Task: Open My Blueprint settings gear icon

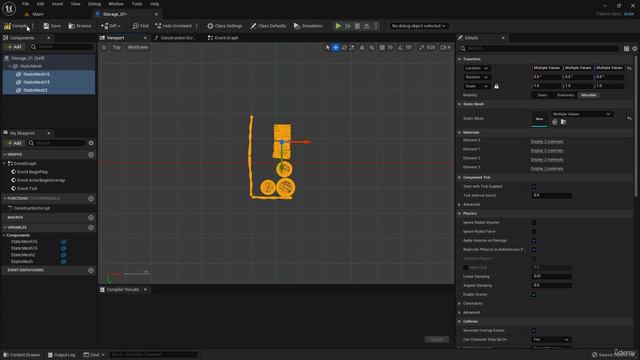Action: click(91, 143)
